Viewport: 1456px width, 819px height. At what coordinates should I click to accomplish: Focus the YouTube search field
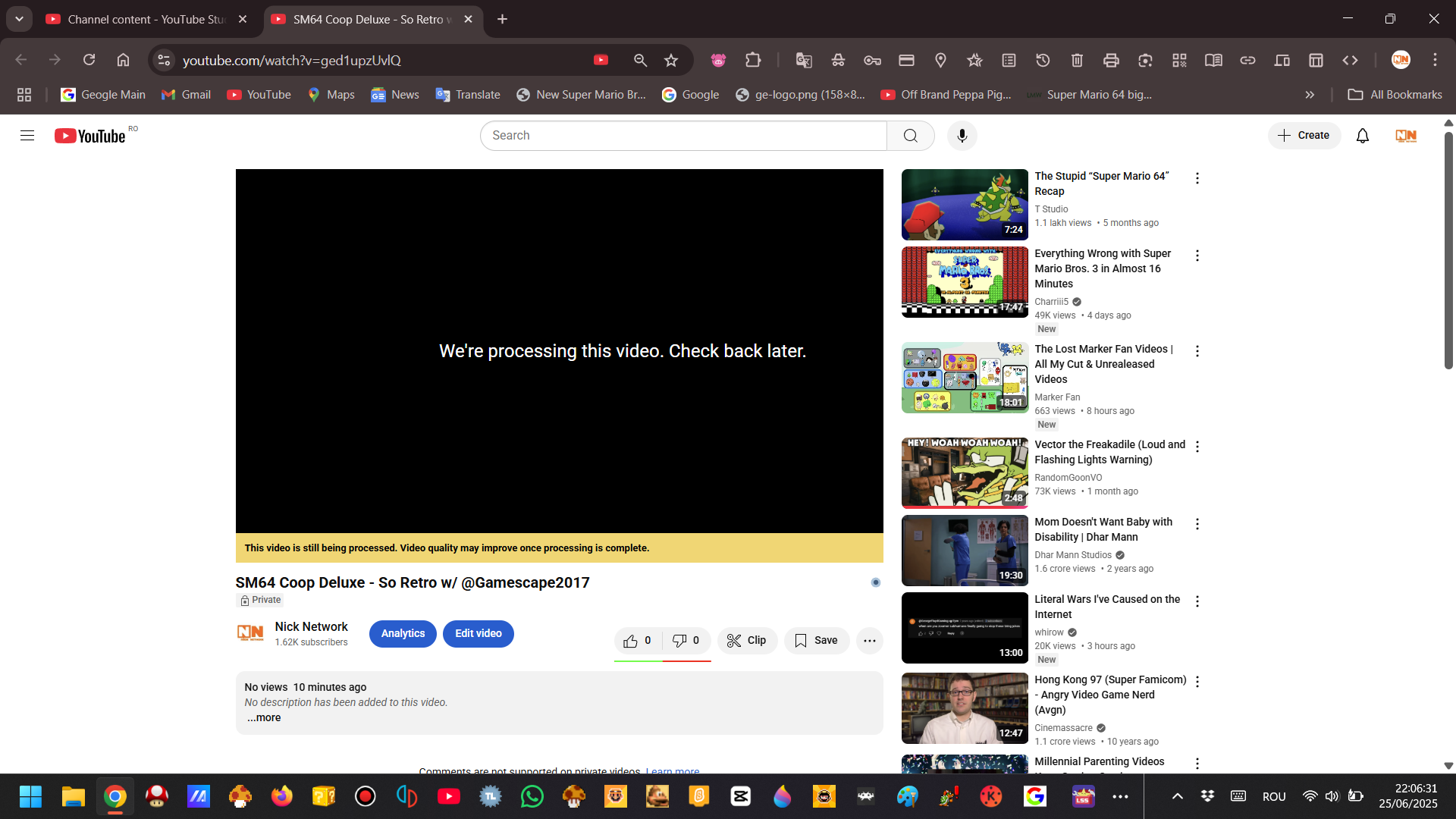tap(683, 136)
